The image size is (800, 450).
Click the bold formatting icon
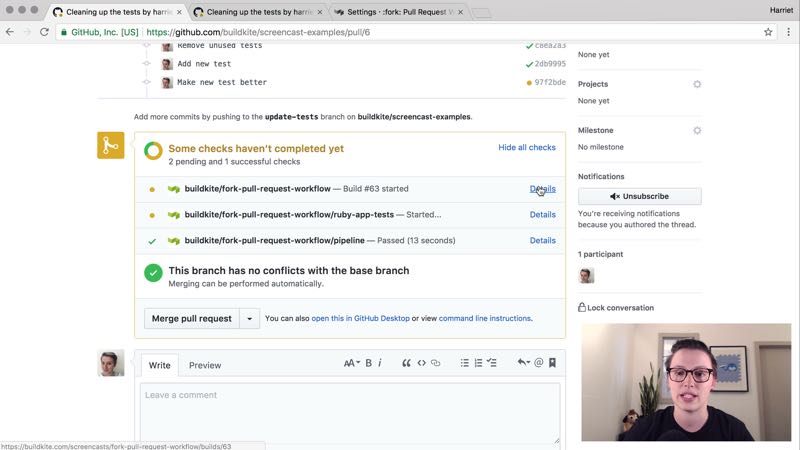pyautogui.click(x=368, y=363)
